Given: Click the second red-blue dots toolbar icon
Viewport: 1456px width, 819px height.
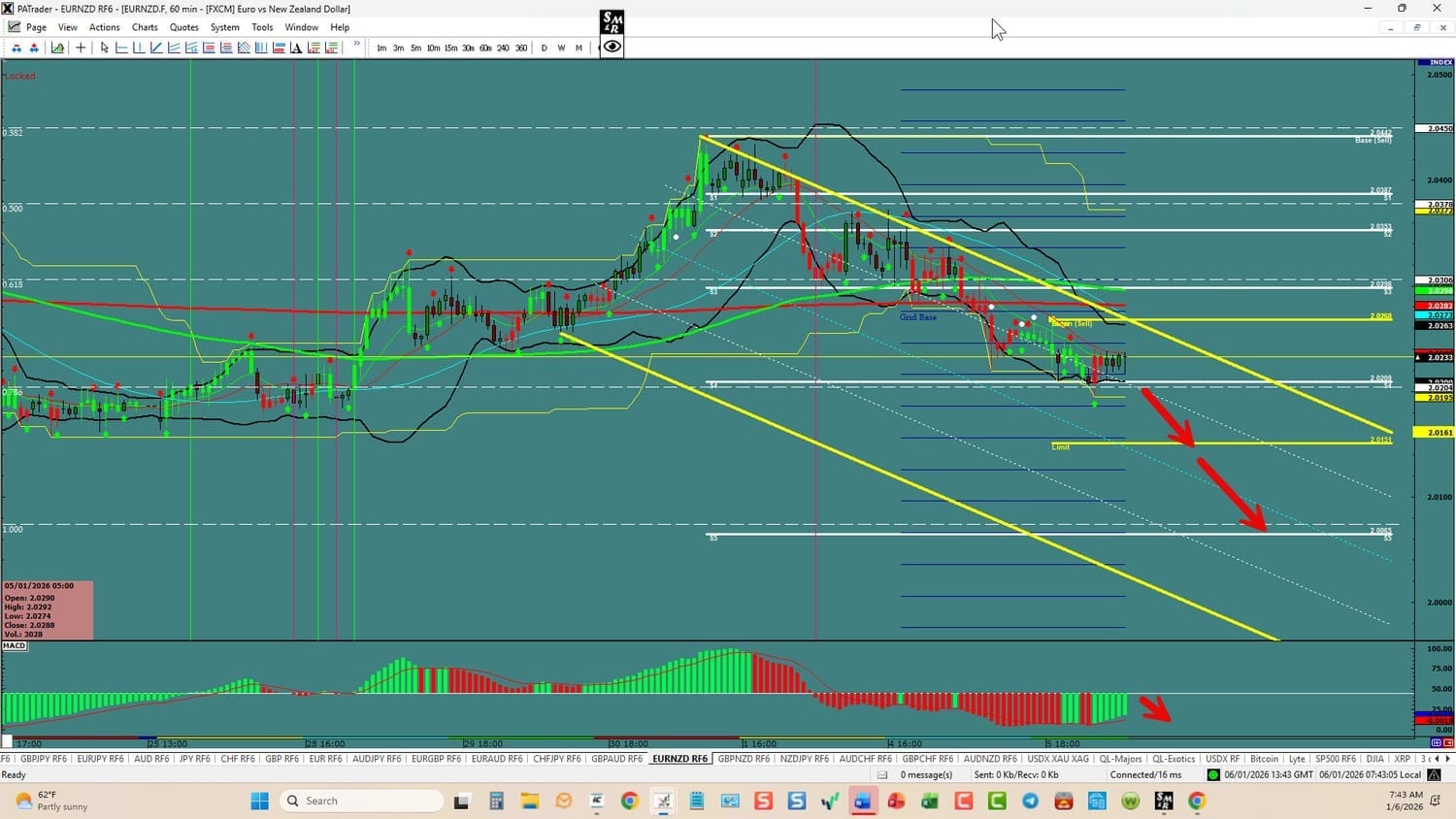Looking at the screenshot, I should [34, 48].
